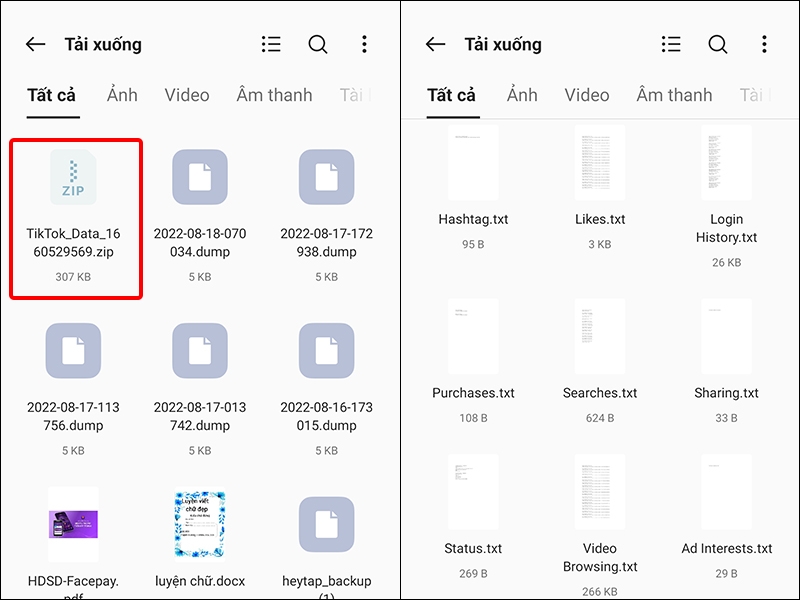Image resolution: width=800 pixels, height=600 pixels.
Task: Open 2022-08-17-172938.dump file icon
Action: (327, 177)
